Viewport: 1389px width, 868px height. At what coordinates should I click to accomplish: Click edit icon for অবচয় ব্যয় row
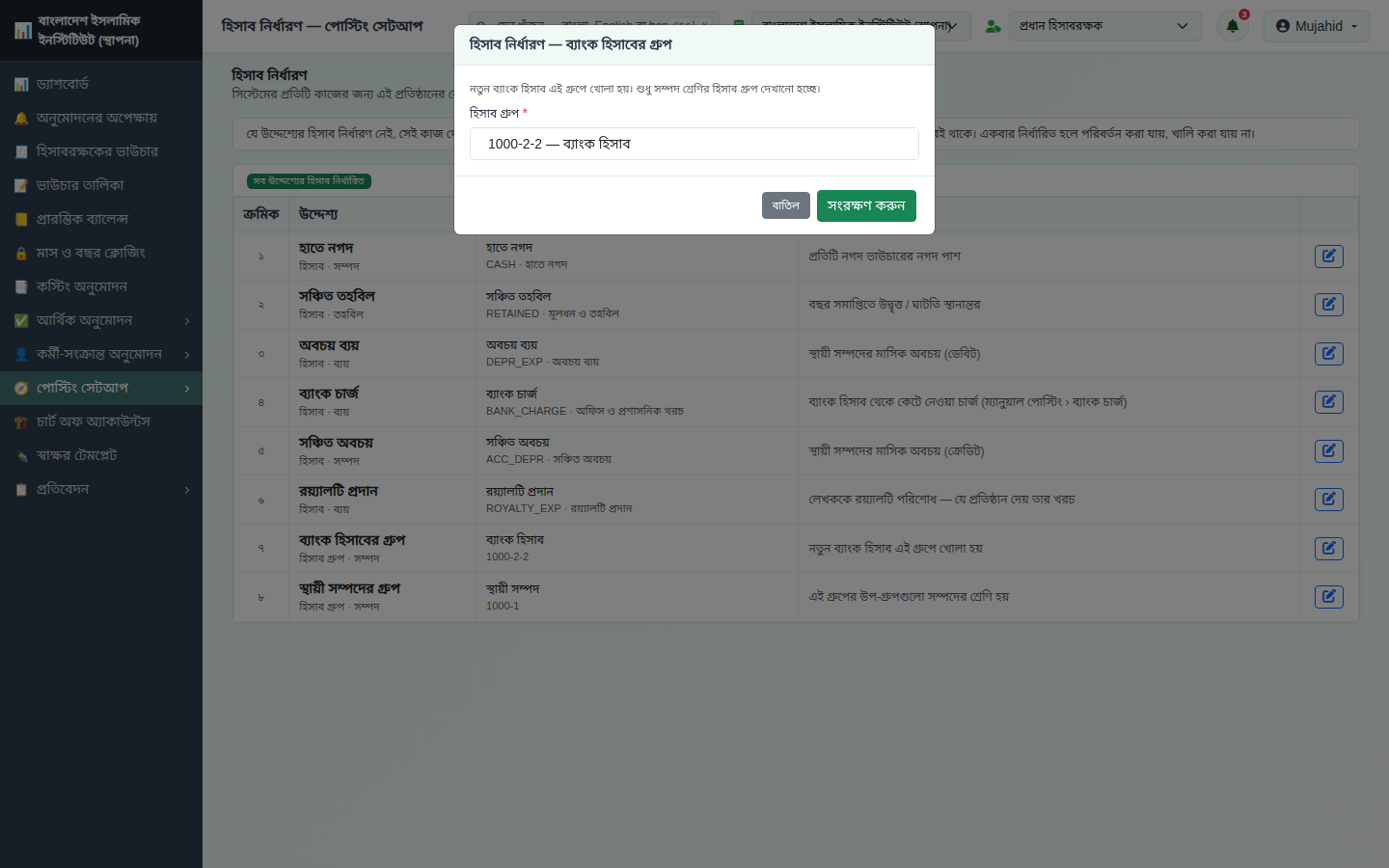[1328, 354]
